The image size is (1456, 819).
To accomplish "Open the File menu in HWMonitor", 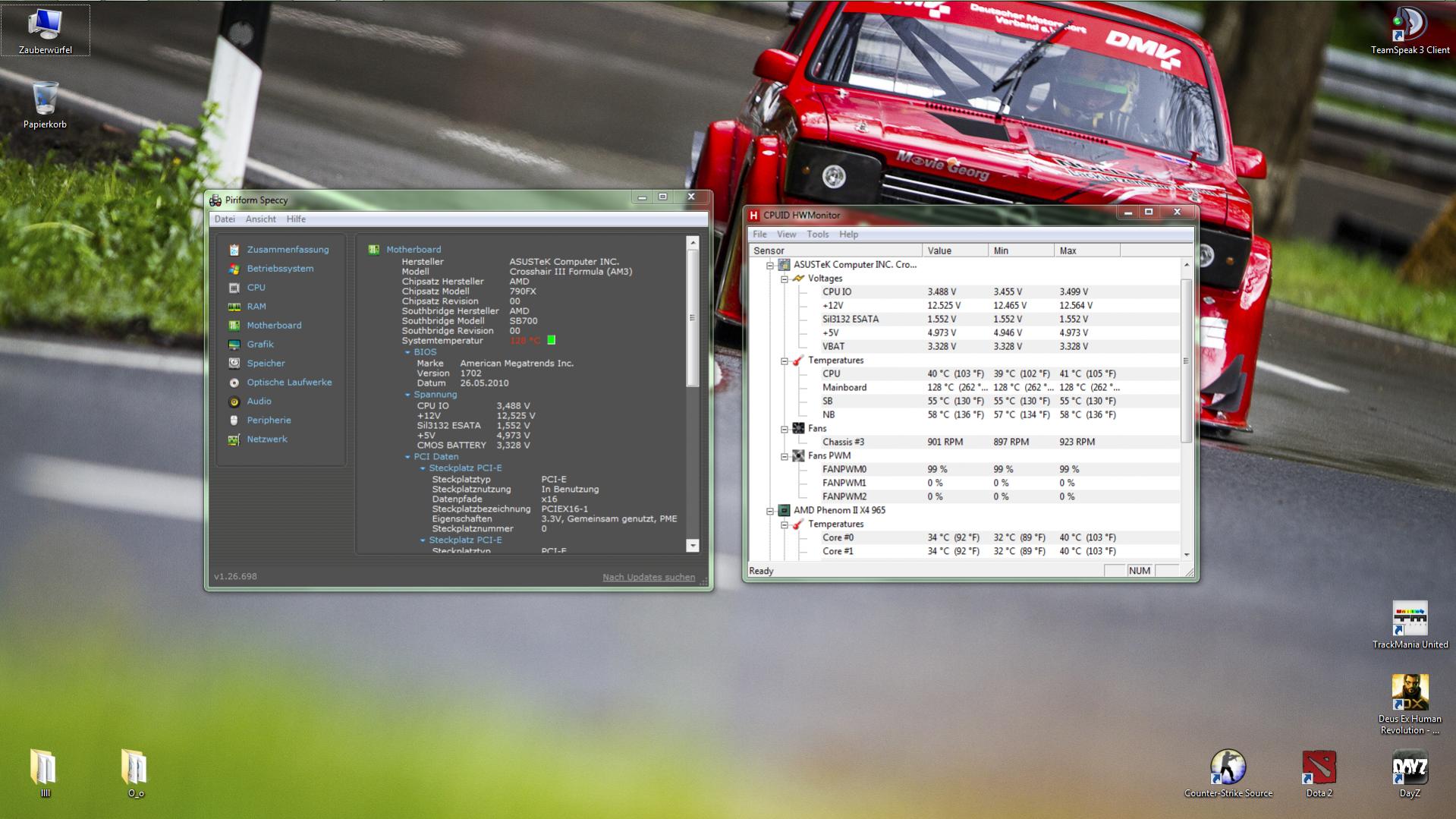I will pos(759,235).
